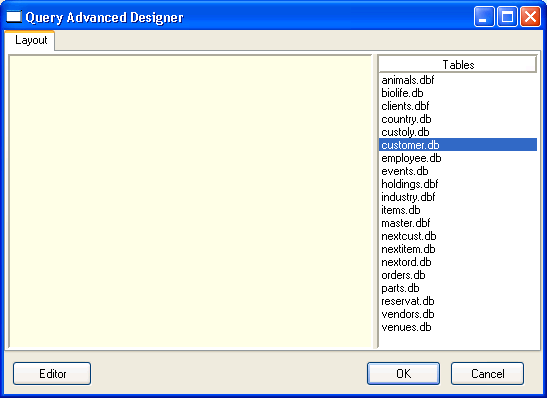This screenshot has width=547, height=398.
Task: Pick the orders.db table entry
Action: coord(458,275)
